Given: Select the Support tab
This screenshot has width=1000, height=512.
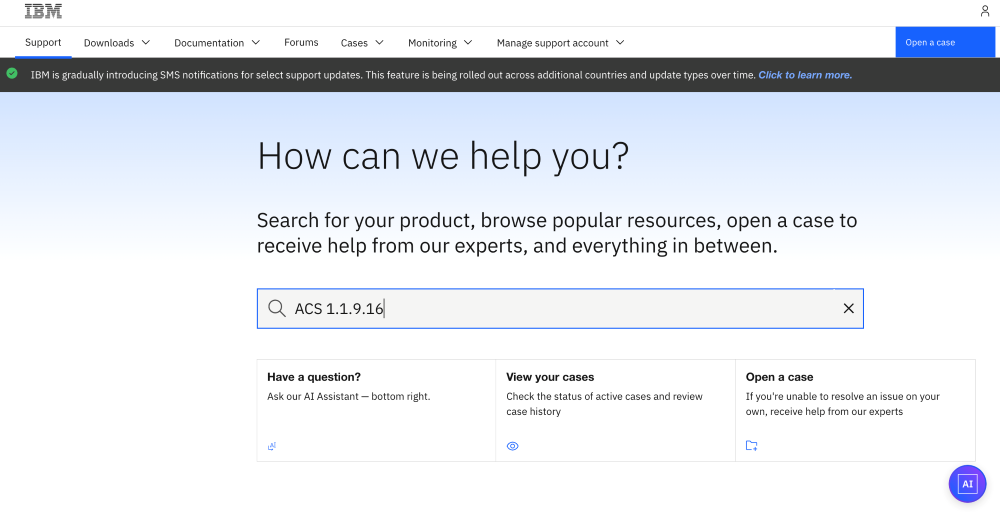Looking at the screenshot, I should tap(43, 43).
